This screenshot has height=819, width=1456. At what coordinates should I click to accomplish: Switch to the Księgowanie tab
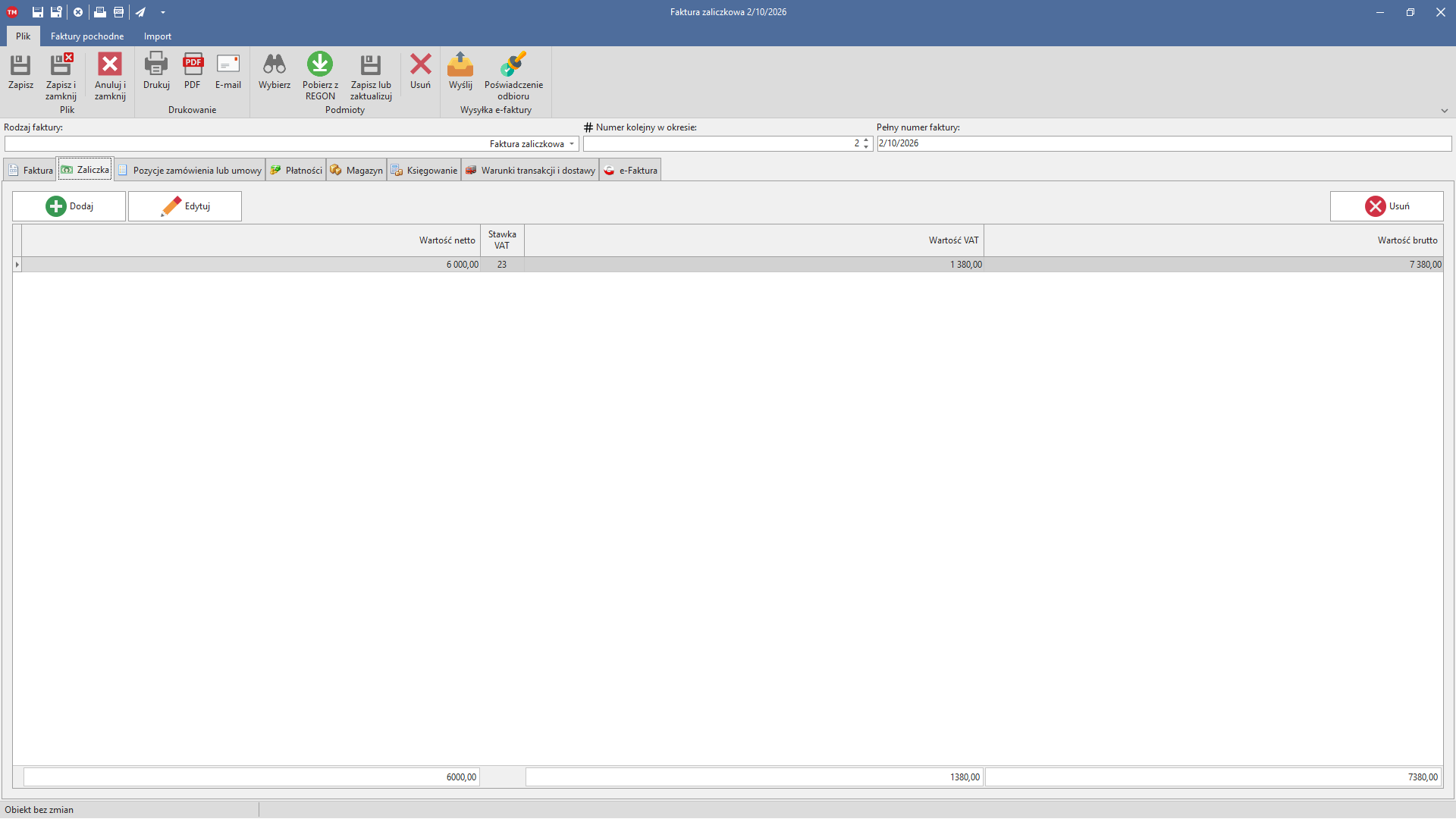424,170
